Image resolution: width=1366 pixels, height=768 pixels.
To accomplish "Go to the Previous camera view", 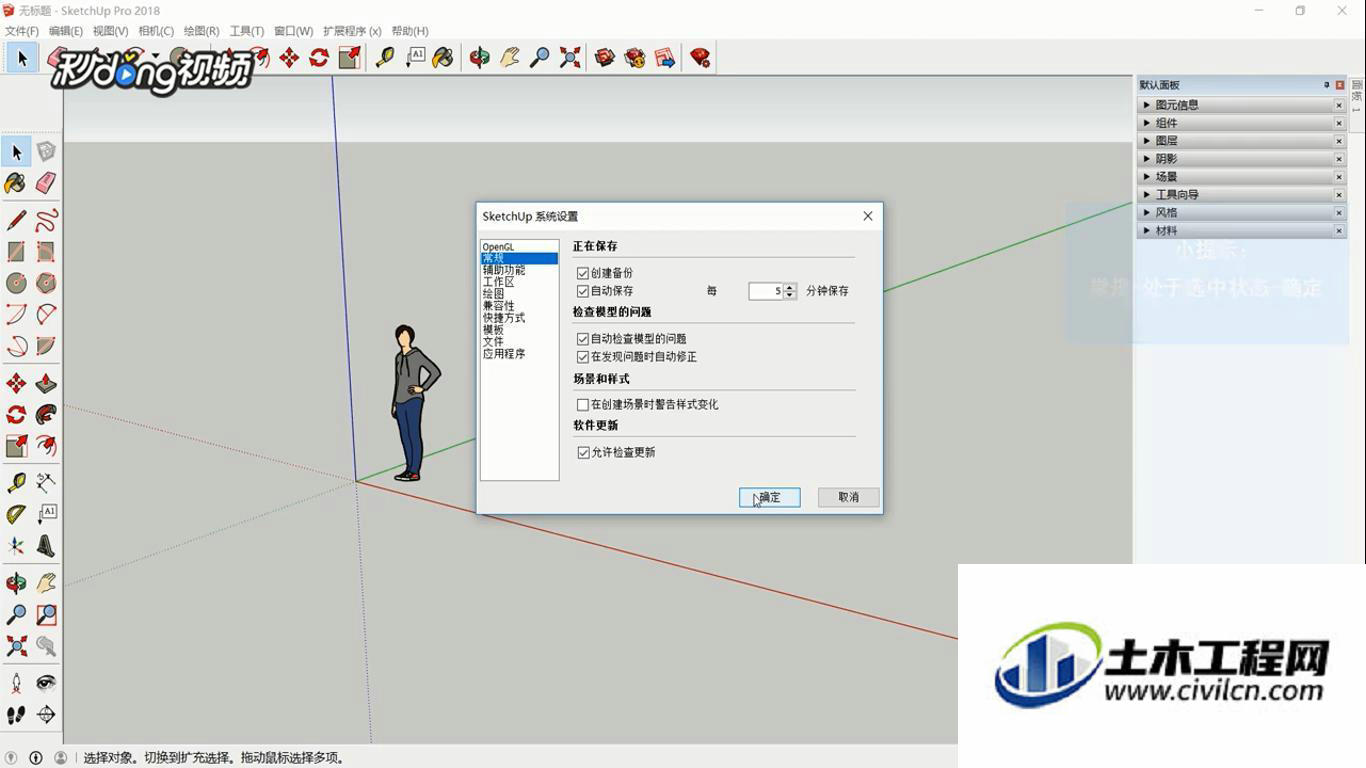I will 46,646.
